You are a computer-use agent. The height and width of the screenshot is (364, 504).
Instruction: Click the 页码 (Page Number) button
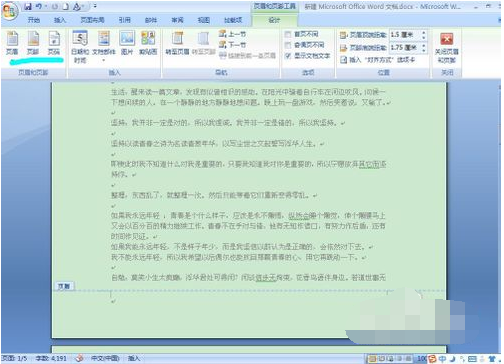[x=53, y=43]
